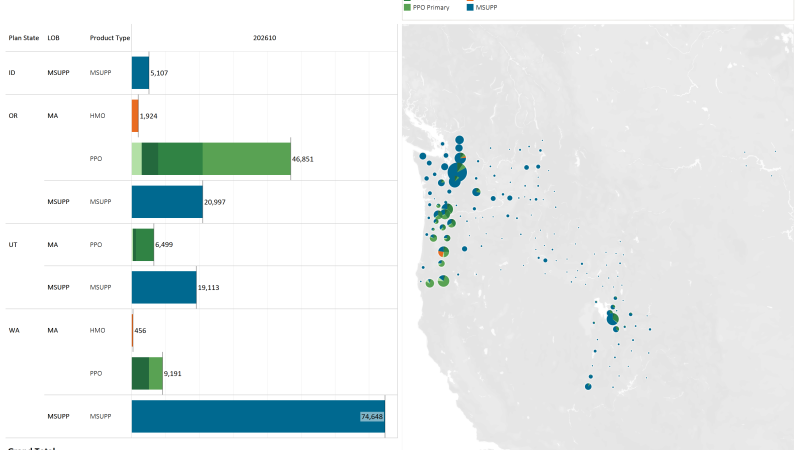Click the HMO product type in WA section
The height and width of the screenshot is (450, 800).
pos(97,331)
